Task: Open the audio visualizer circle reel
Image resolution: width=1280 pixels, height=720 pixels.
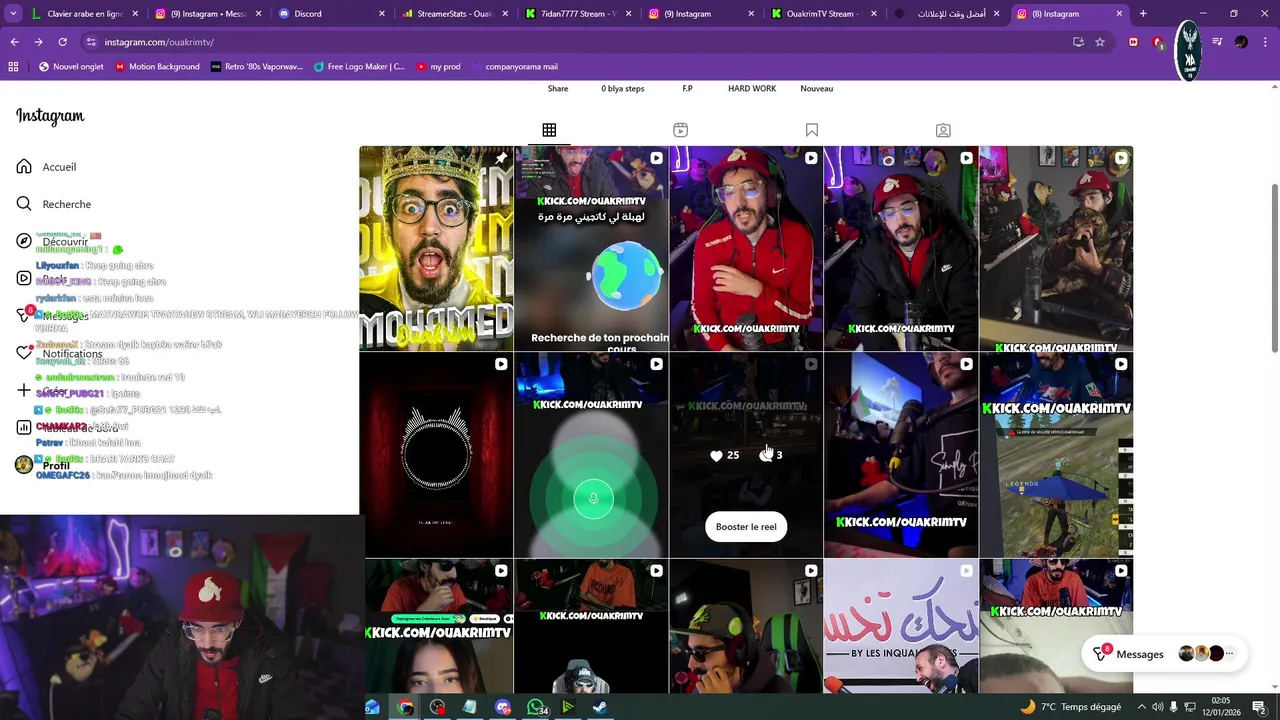Action: (x=436, y=455)
